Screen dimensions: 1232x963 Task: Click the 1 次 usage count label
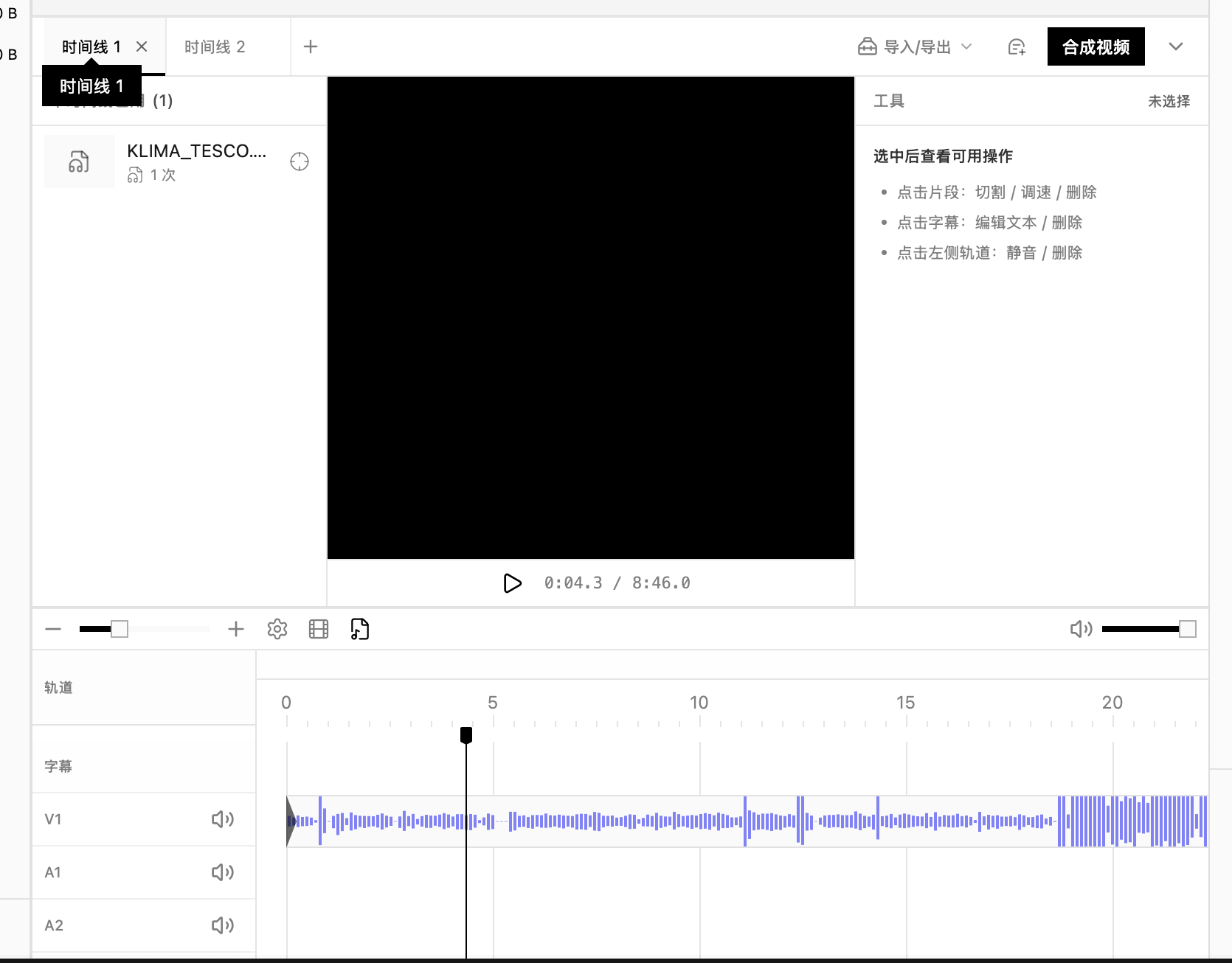point(163,175)
